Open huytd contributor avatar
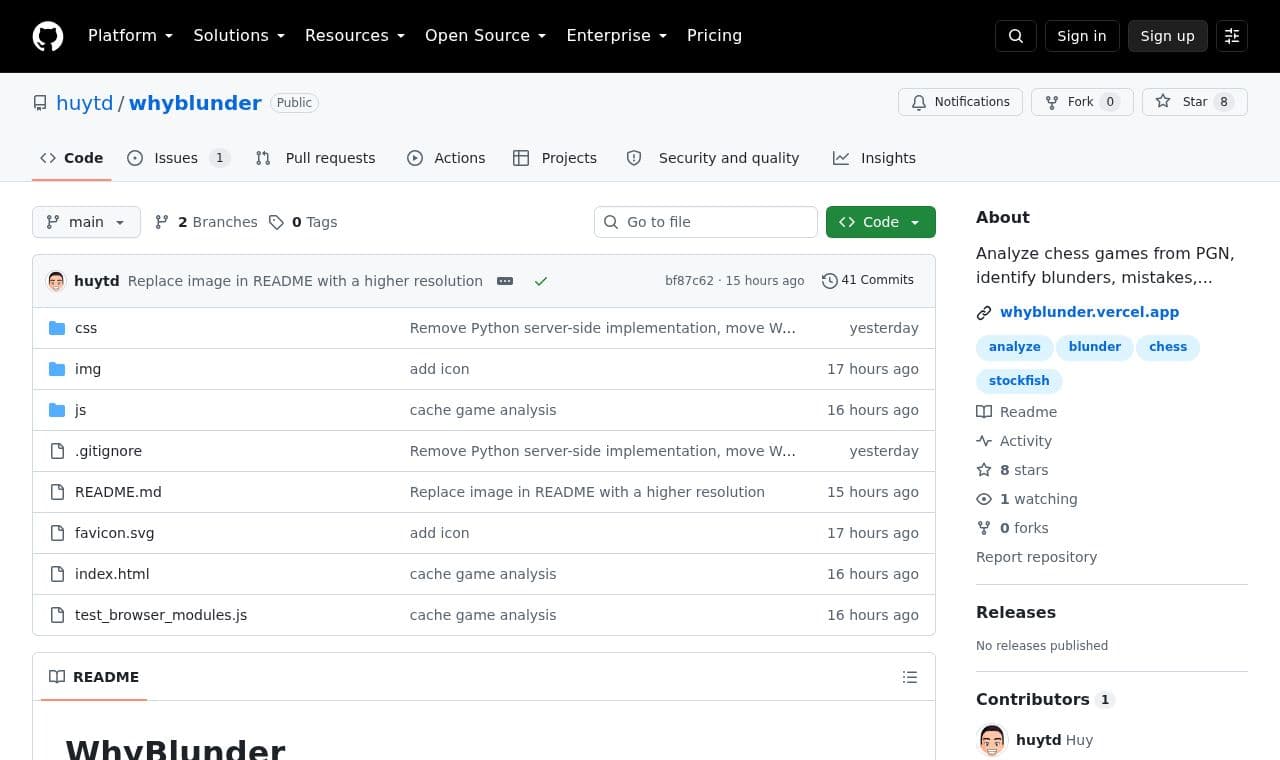1280x760 pixels. point(992,740)
